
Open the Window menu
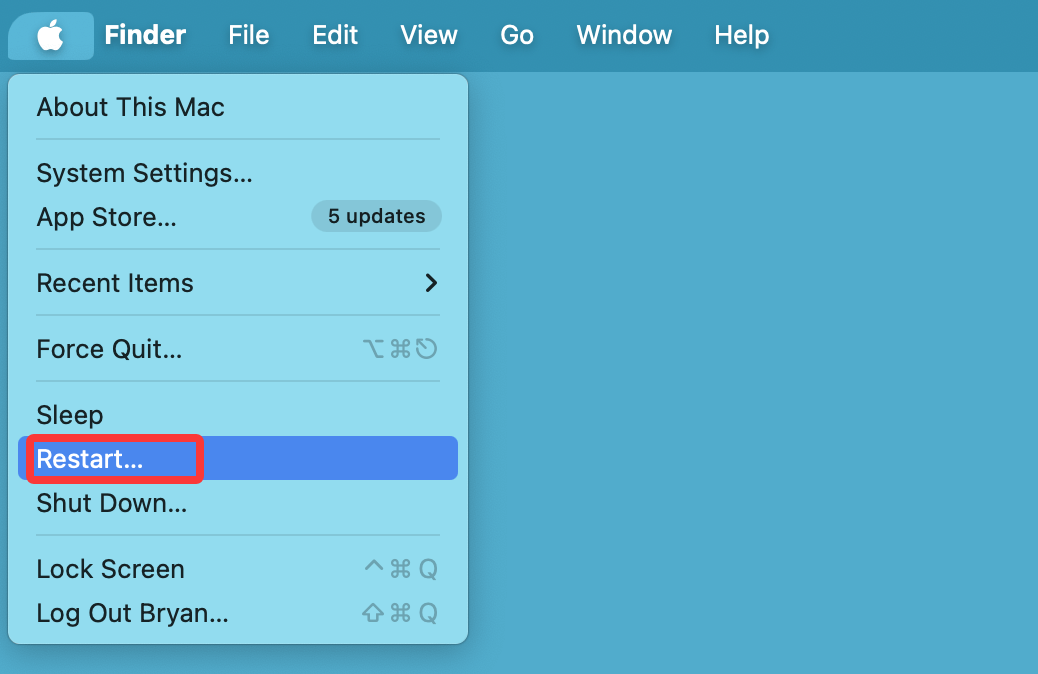point(623,35)
